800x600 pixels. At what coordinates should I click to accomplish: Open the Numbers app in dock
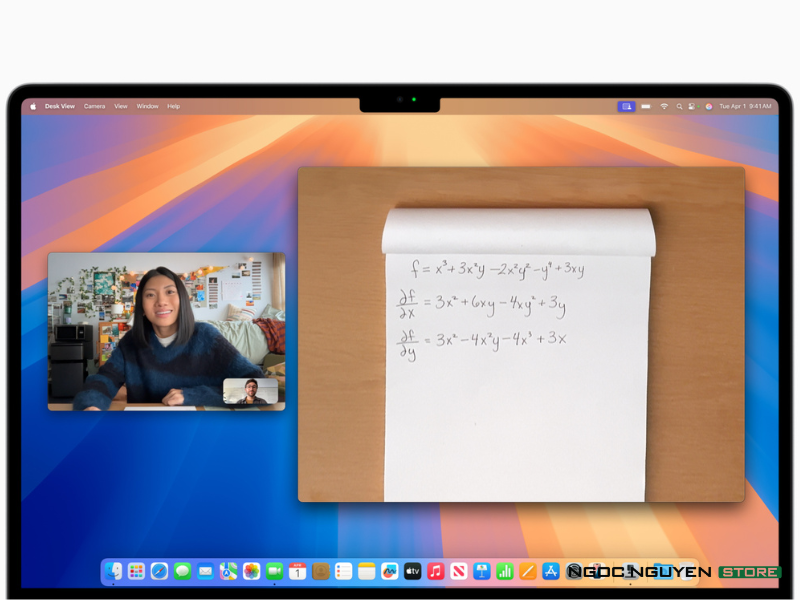click(x=504, y=571)
